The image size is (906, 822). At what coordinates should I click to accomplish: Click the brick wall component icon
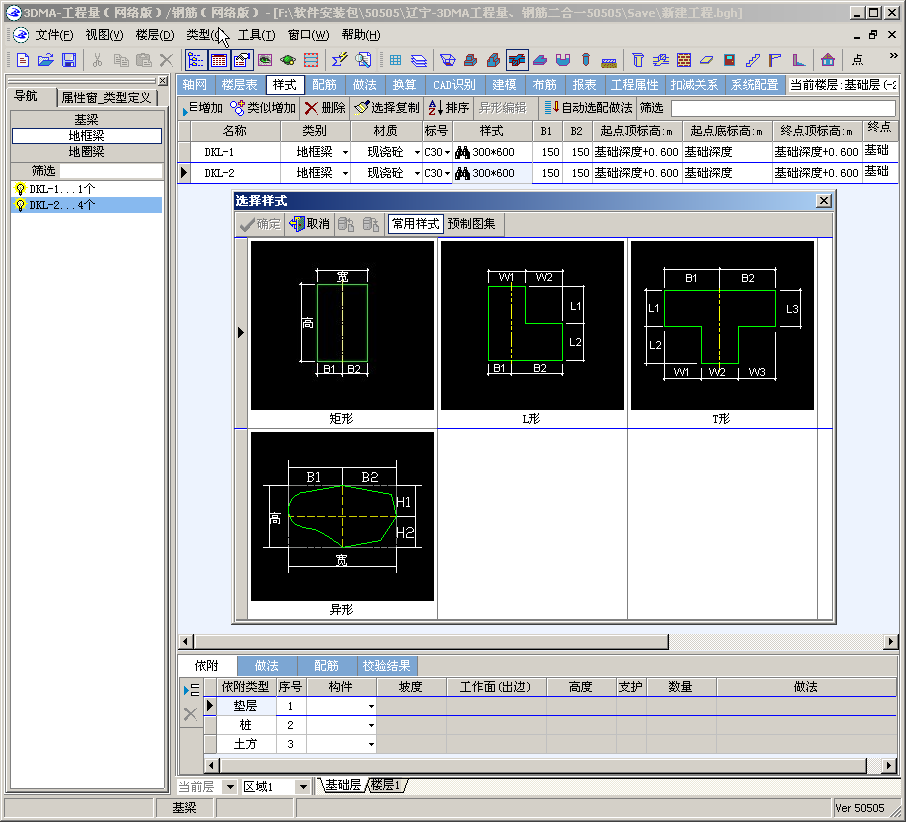pyautogui.click(x=684, y=60)
